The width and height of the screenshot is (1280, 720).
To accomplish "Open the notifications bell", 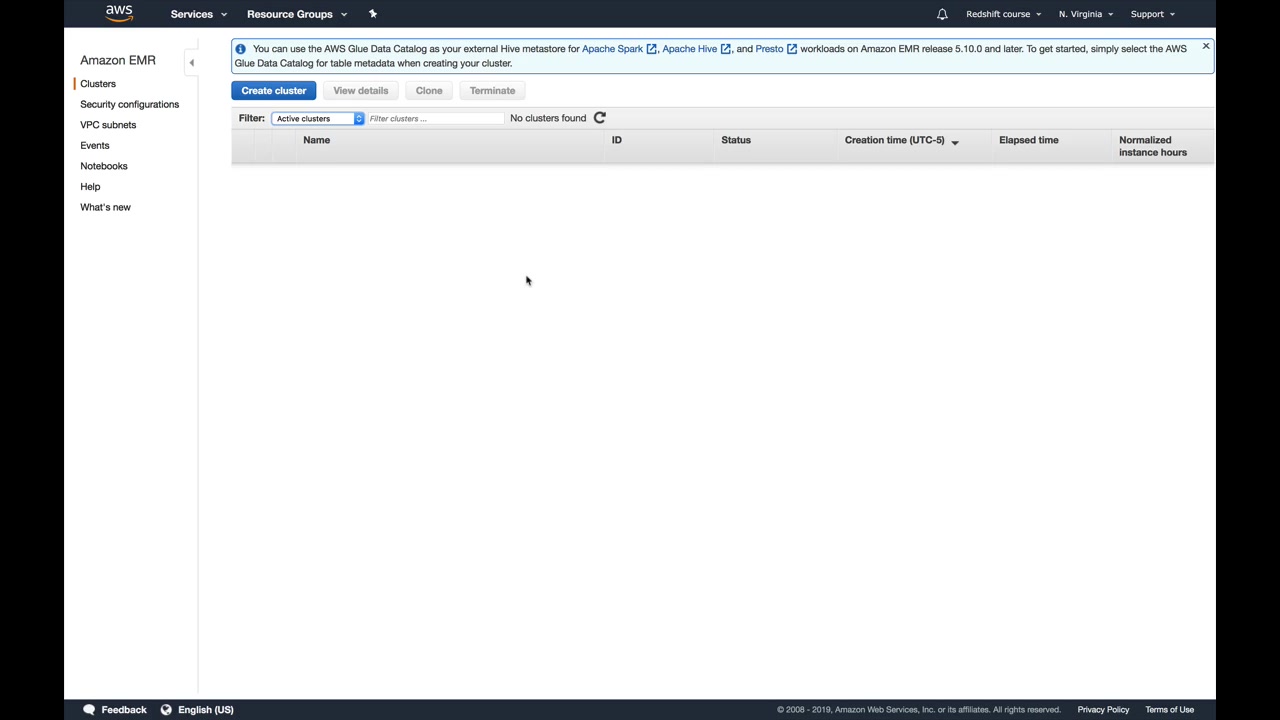I will pos(942,14).
